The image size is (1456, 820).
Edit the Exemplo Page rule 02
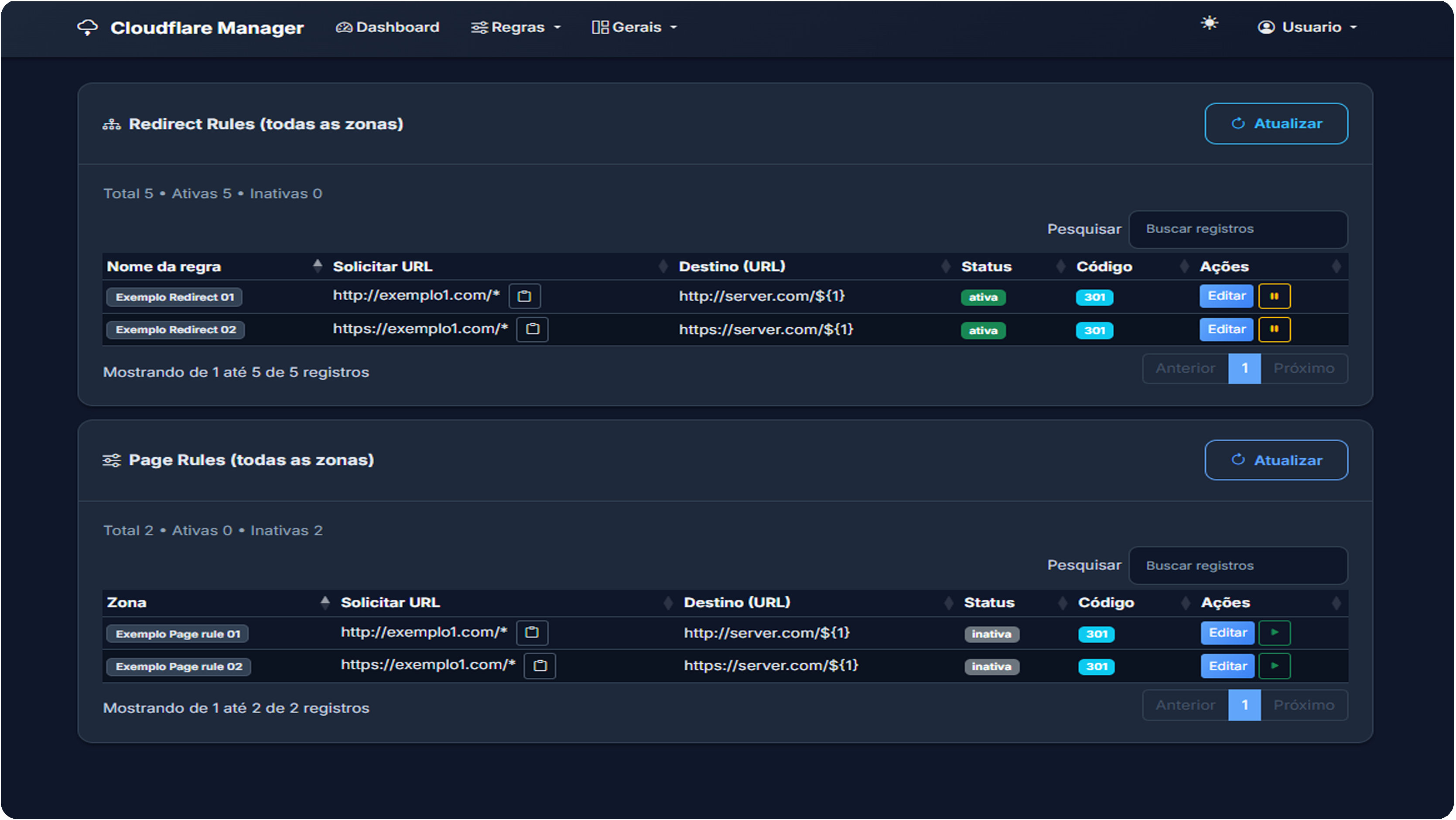(x=1227, y=666)
